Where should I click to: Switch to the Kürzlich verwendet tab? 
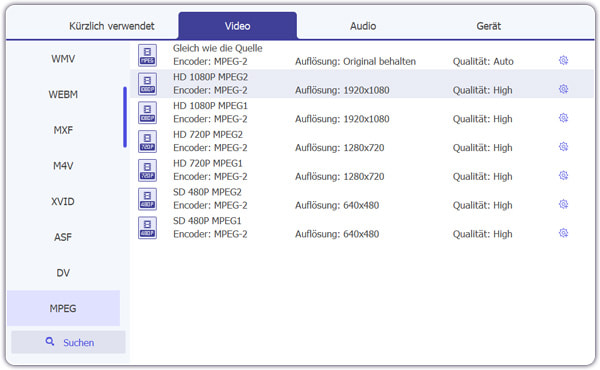point(111,26)
